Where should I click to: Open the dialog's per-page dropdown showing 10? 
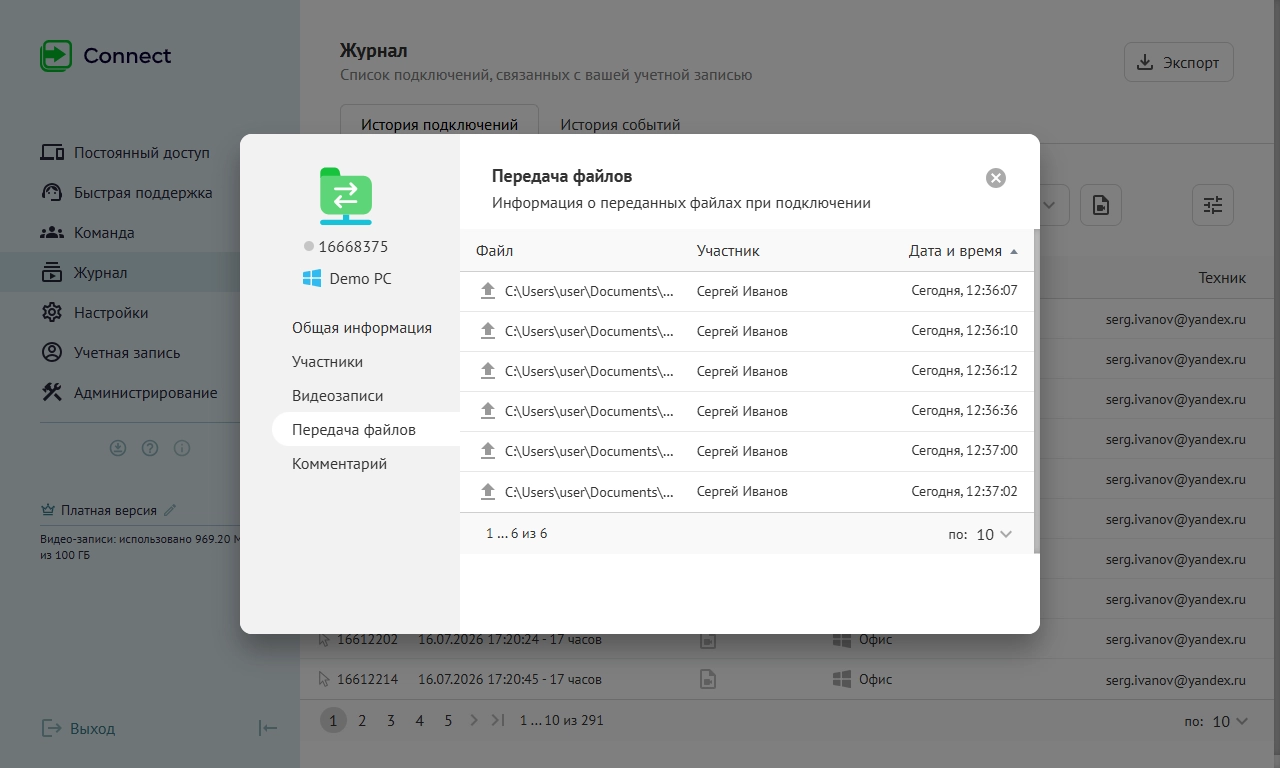point(994,534)
